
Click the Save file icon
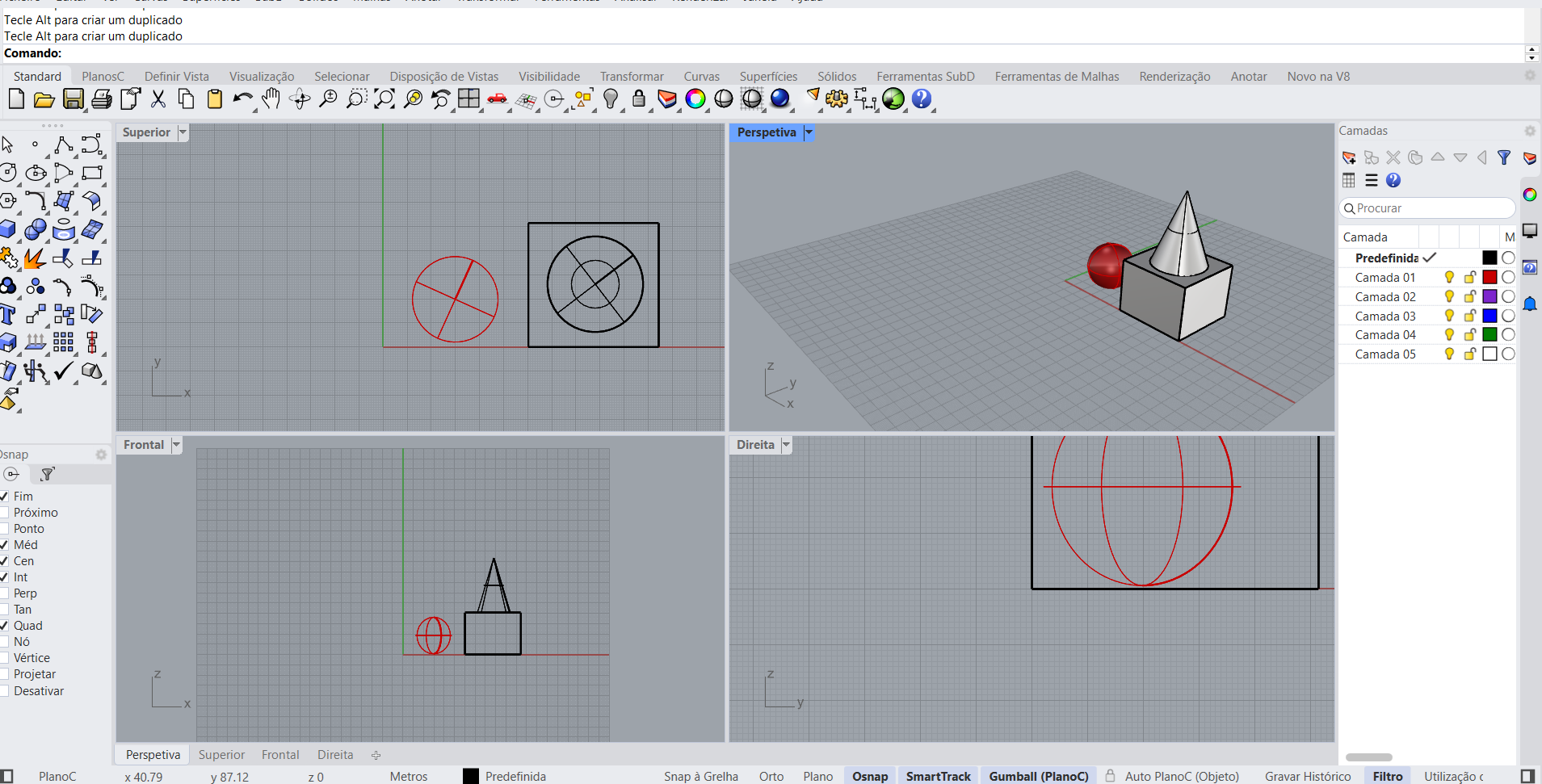point(73,99)
